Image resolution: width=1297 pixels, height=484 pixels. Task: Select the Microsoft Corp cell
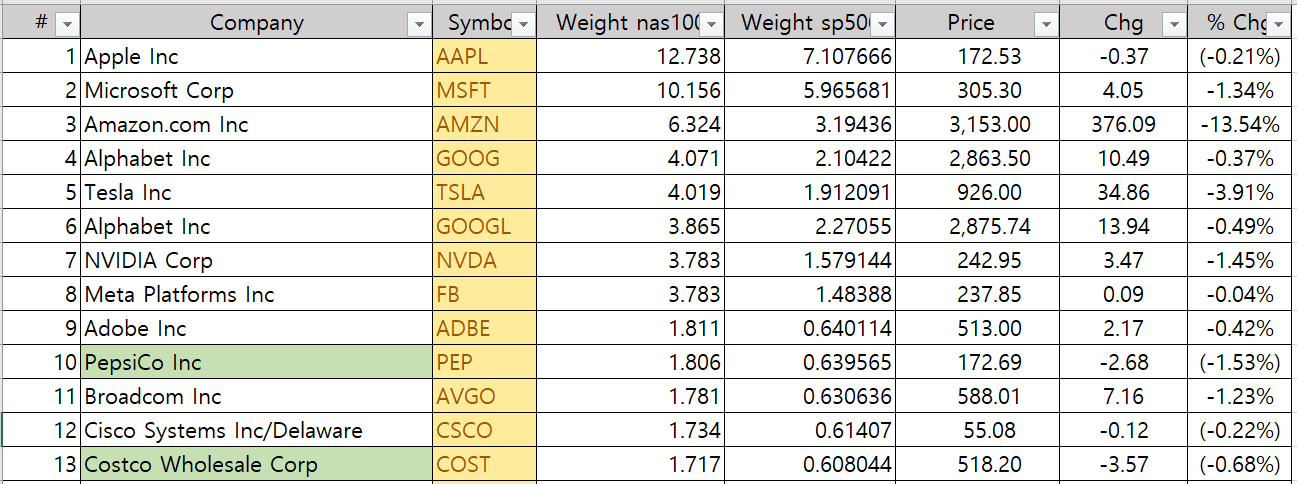coord(257,91)
